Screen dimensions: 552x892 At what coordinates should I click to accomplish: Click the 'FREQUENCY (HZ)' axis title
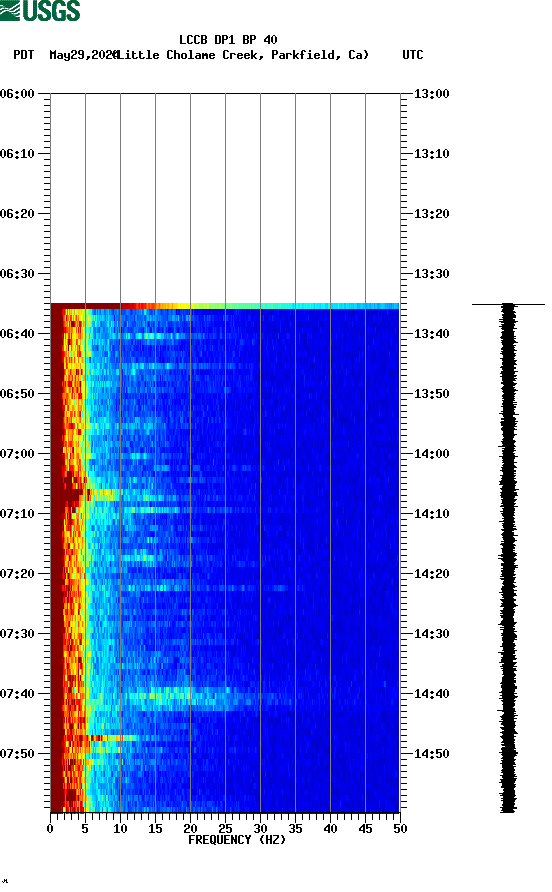(x=237, y=840)
